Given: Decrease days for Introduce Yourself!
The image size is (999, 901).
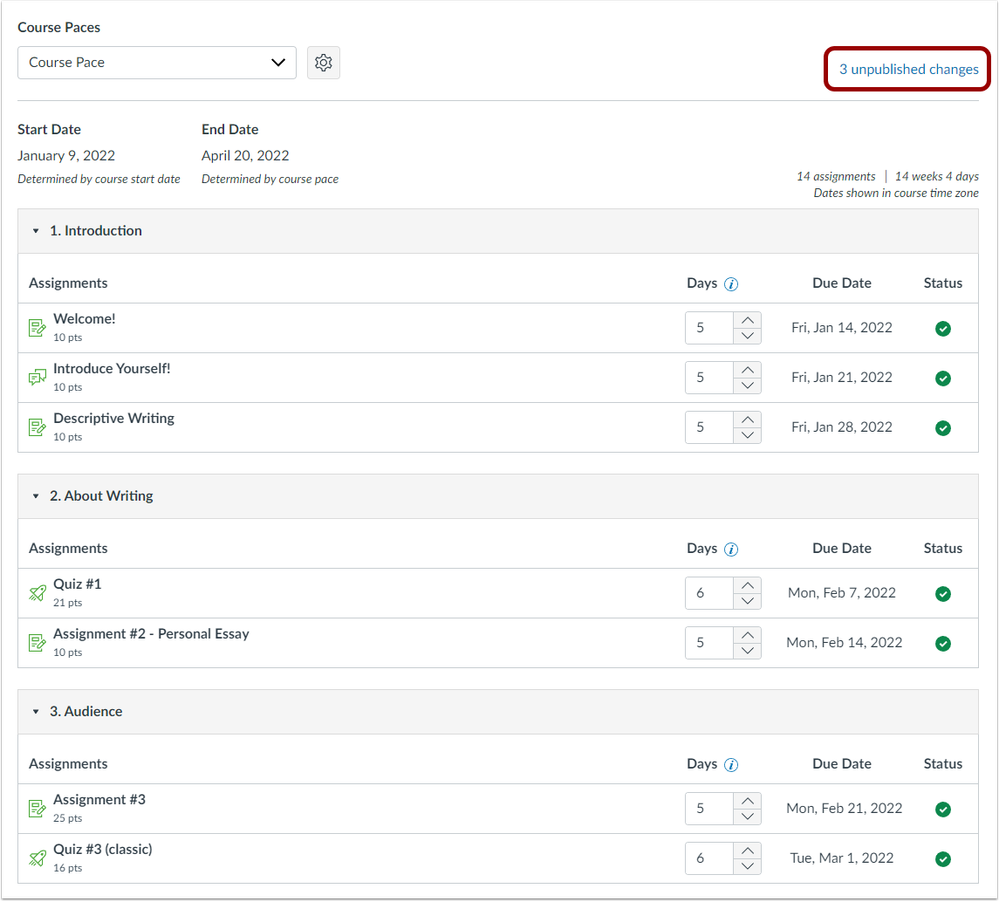Looking at the screenshot, I should coord(747,386).
